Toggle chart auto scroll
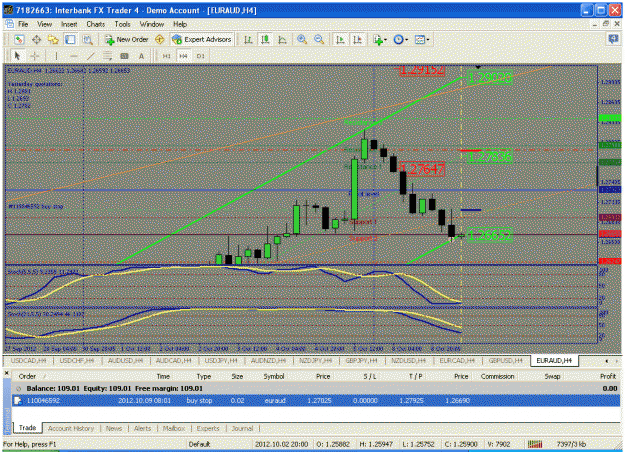 coord(340,39)
